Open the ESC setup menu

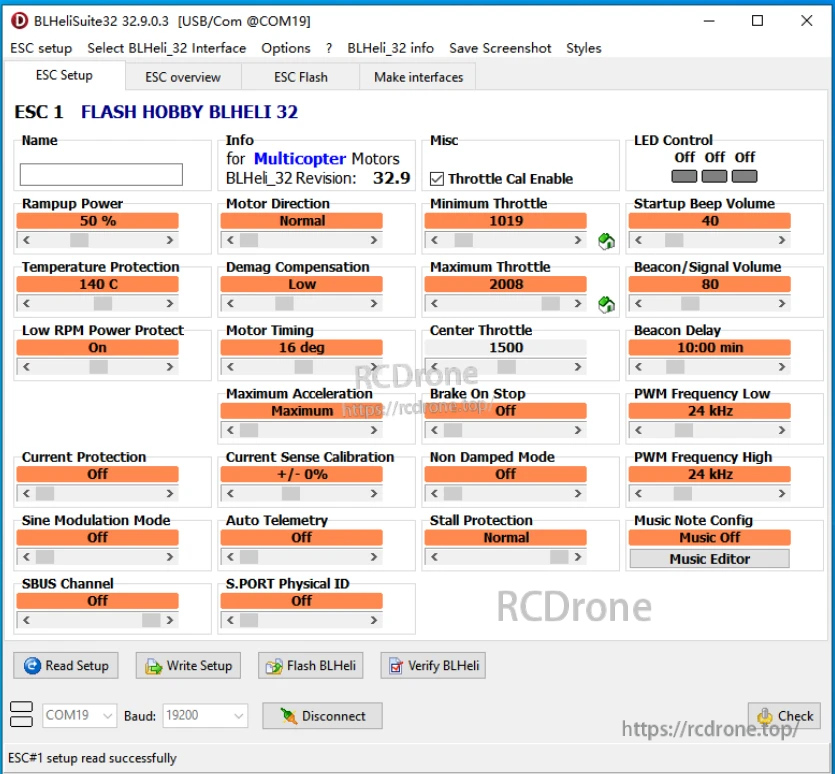(41, 48)
